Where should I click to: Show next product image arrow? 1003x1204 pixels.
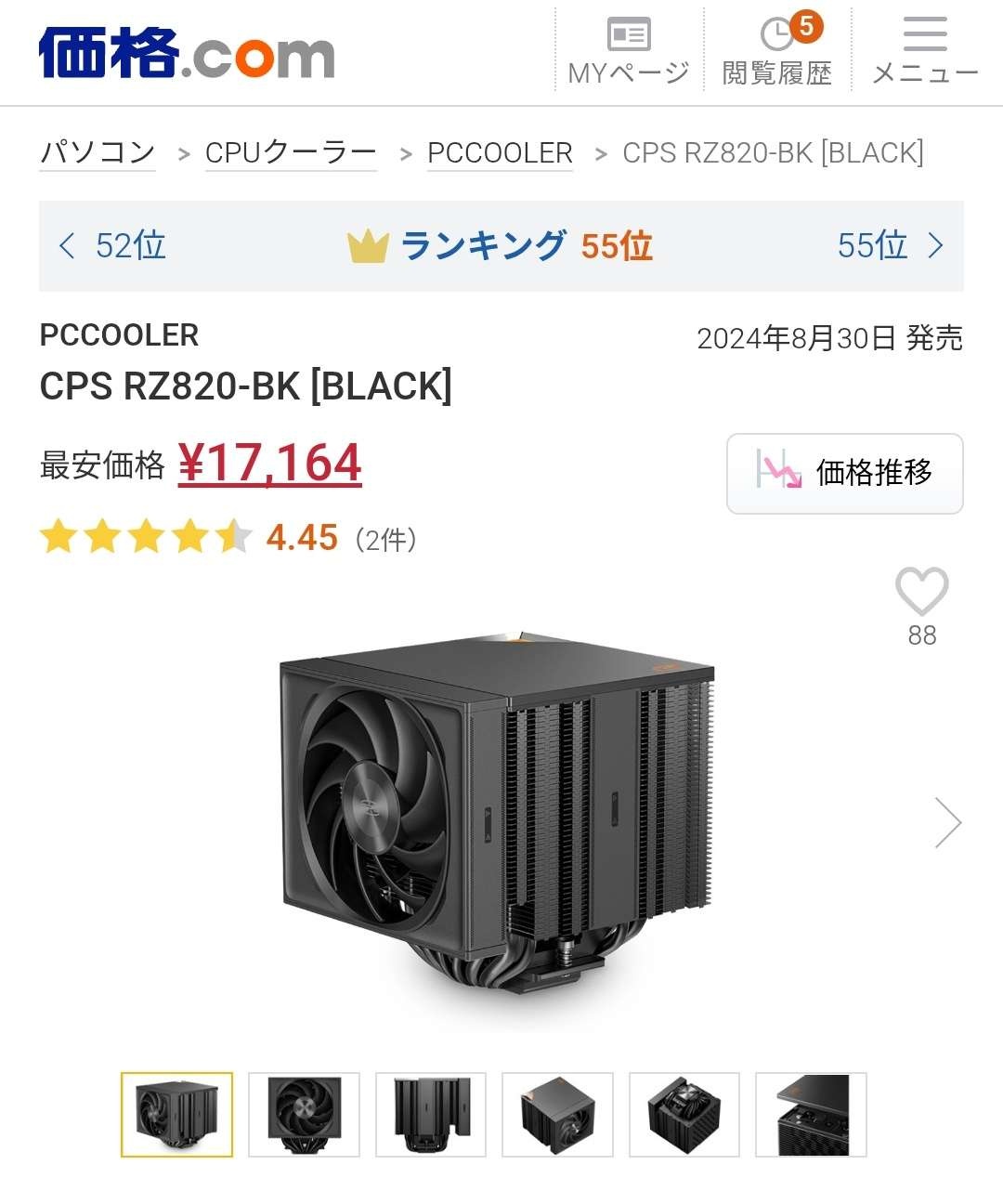pos(947,823)
